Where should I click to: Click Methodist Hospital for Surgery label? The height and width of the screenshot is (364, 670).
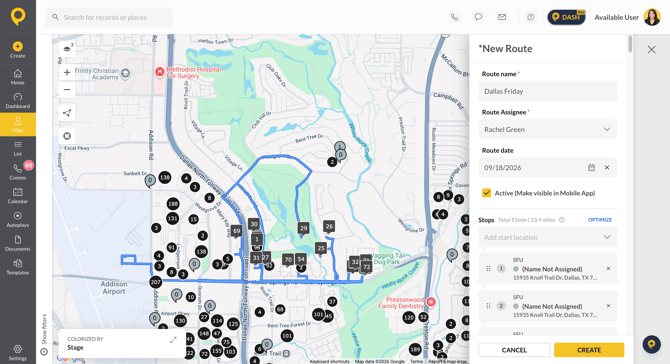click(x=194, y=72)
